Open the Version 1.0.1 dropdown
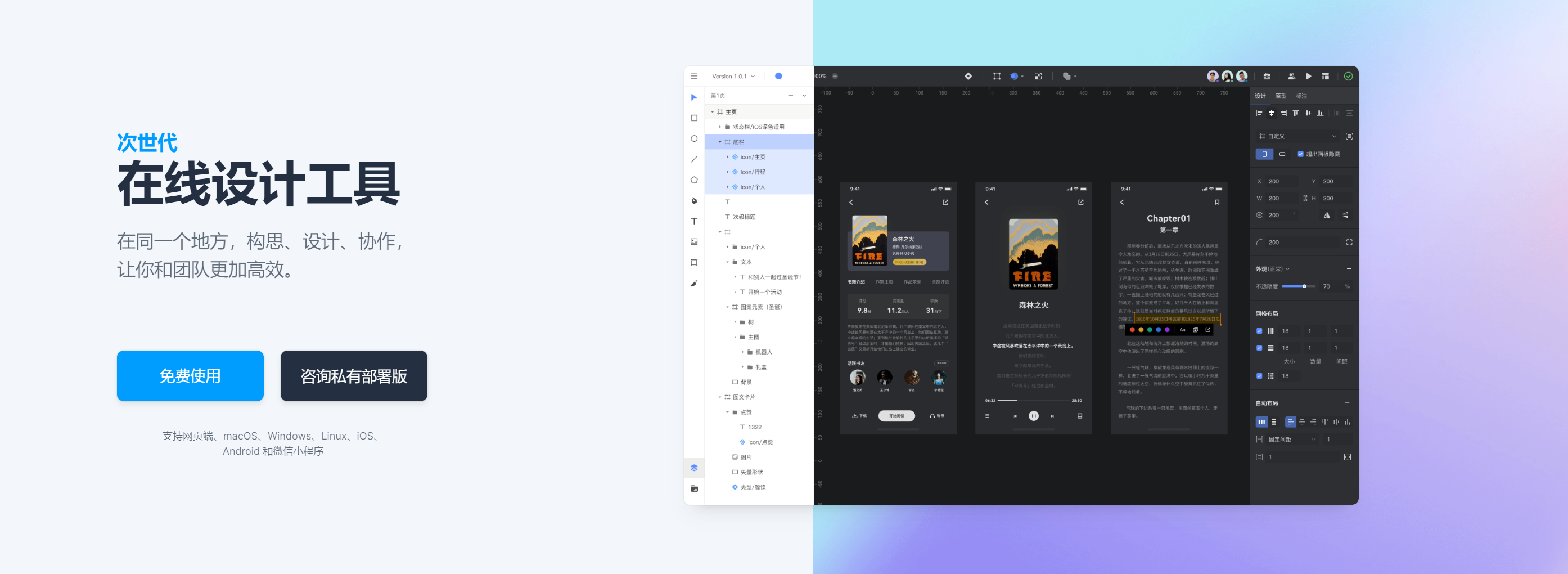The width and height of the screenshot is (1568, 574). [x=733, y=76]
